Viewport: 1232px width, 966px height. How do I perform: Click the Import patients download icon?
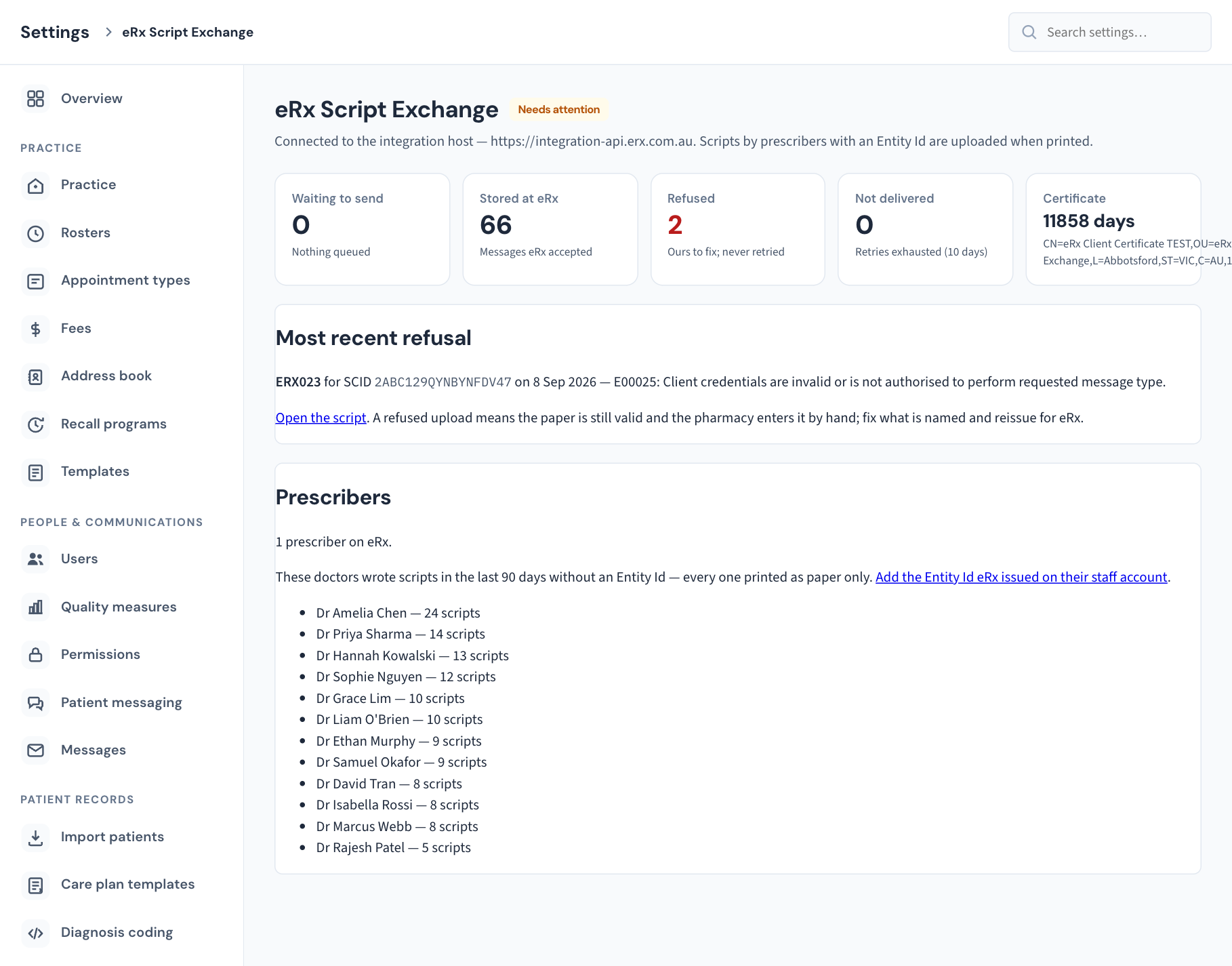(x=35, y=837)
